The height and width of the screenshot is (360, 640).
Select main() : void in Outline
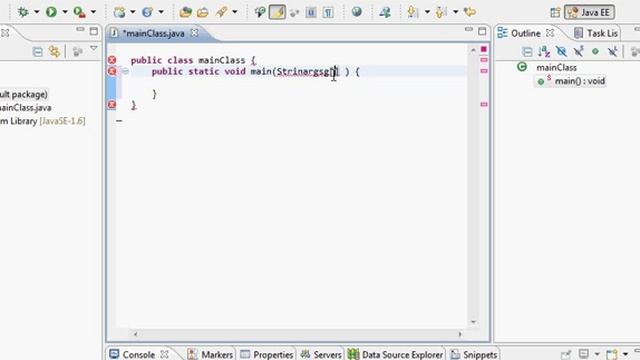pyautogui.click(x=580, y=81)
